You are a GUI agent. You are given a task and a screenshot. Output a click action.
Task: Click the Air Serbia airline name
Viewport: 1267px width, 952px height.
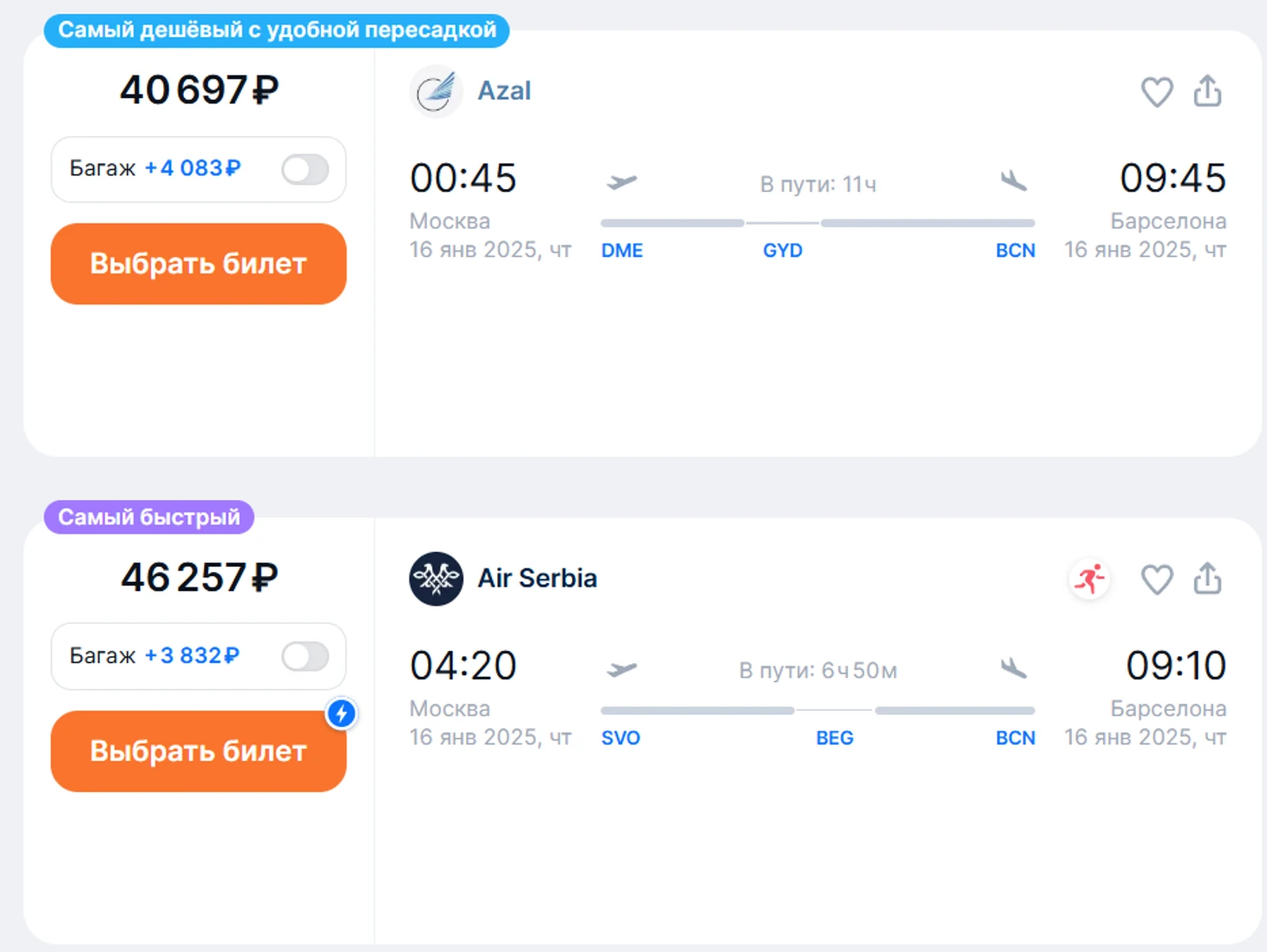[x=537, y=579]
